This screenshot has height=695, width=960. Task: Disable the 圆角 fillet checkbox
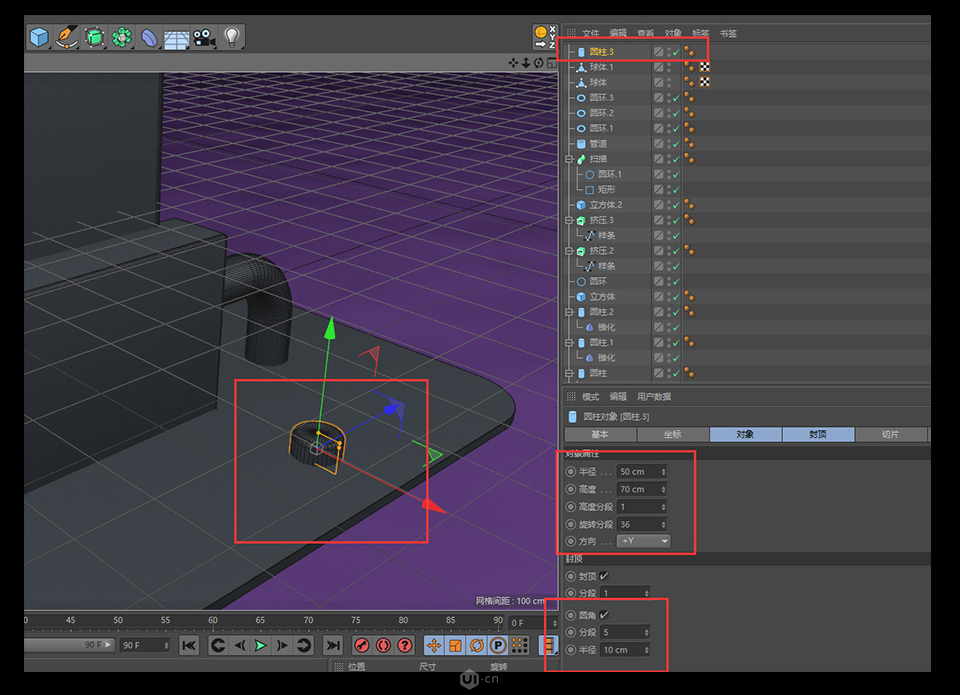(x=603, y=615)
